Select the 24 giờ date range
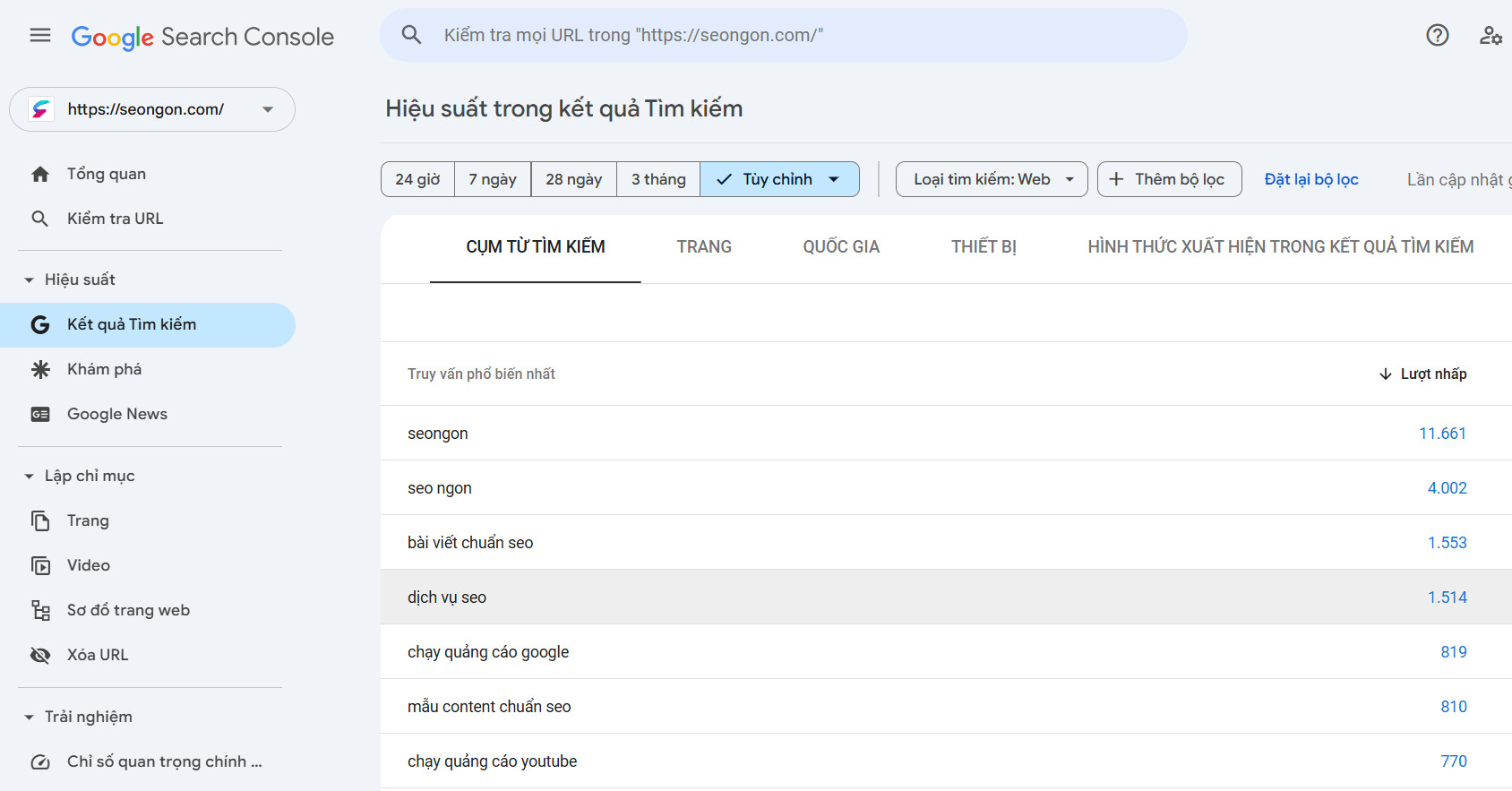This screenshot has width=1512, height=791. tap(417, 179)
